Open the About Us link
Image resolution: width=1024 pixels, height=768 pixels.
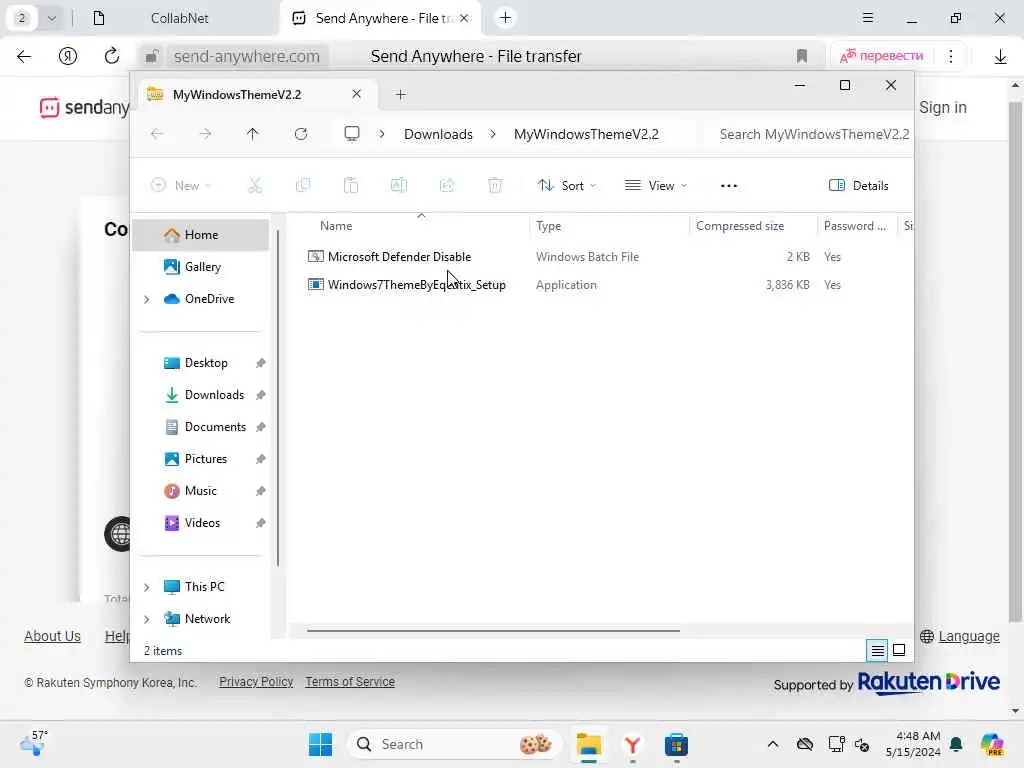point(52,636)
